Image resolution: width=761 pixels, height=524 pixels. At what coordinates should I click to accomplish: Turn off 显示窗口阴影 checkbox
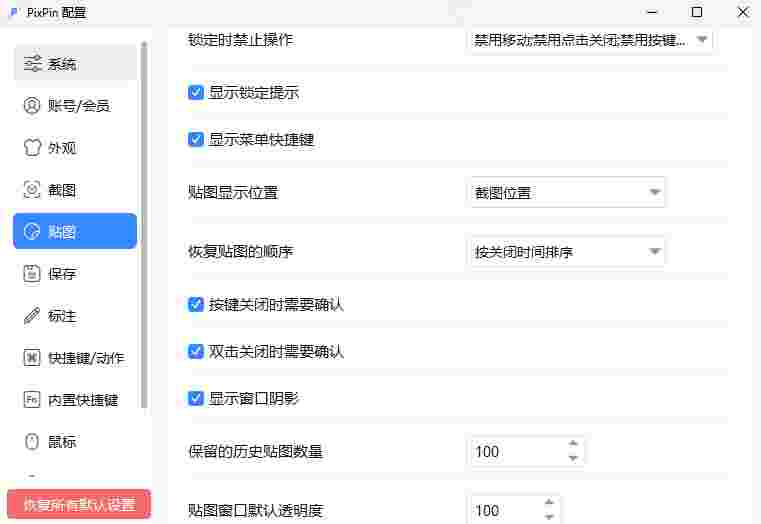pyautogui.click(x=196, y=399)
